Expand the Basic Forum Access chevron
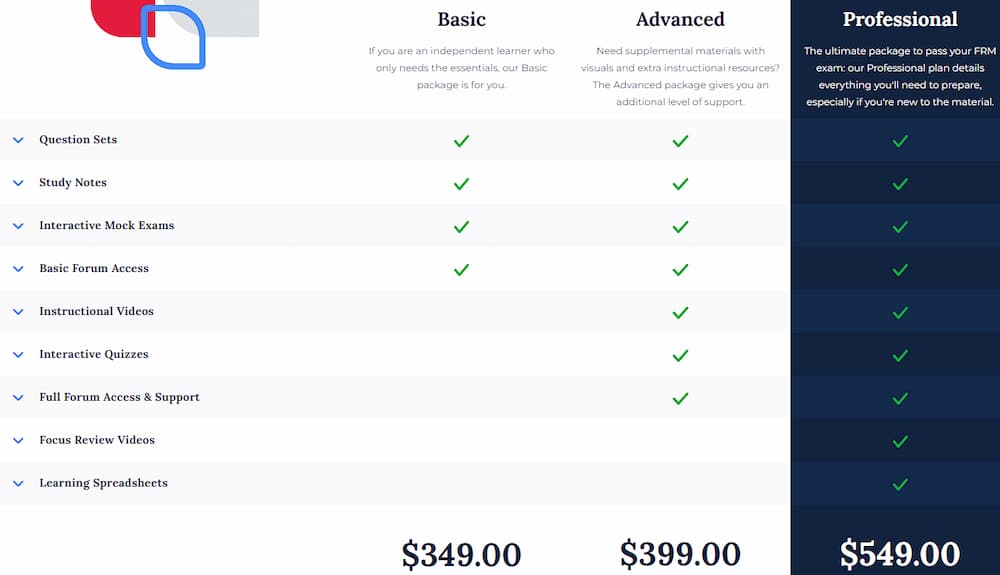This screenshot has width=1000, height=575. 18,269
